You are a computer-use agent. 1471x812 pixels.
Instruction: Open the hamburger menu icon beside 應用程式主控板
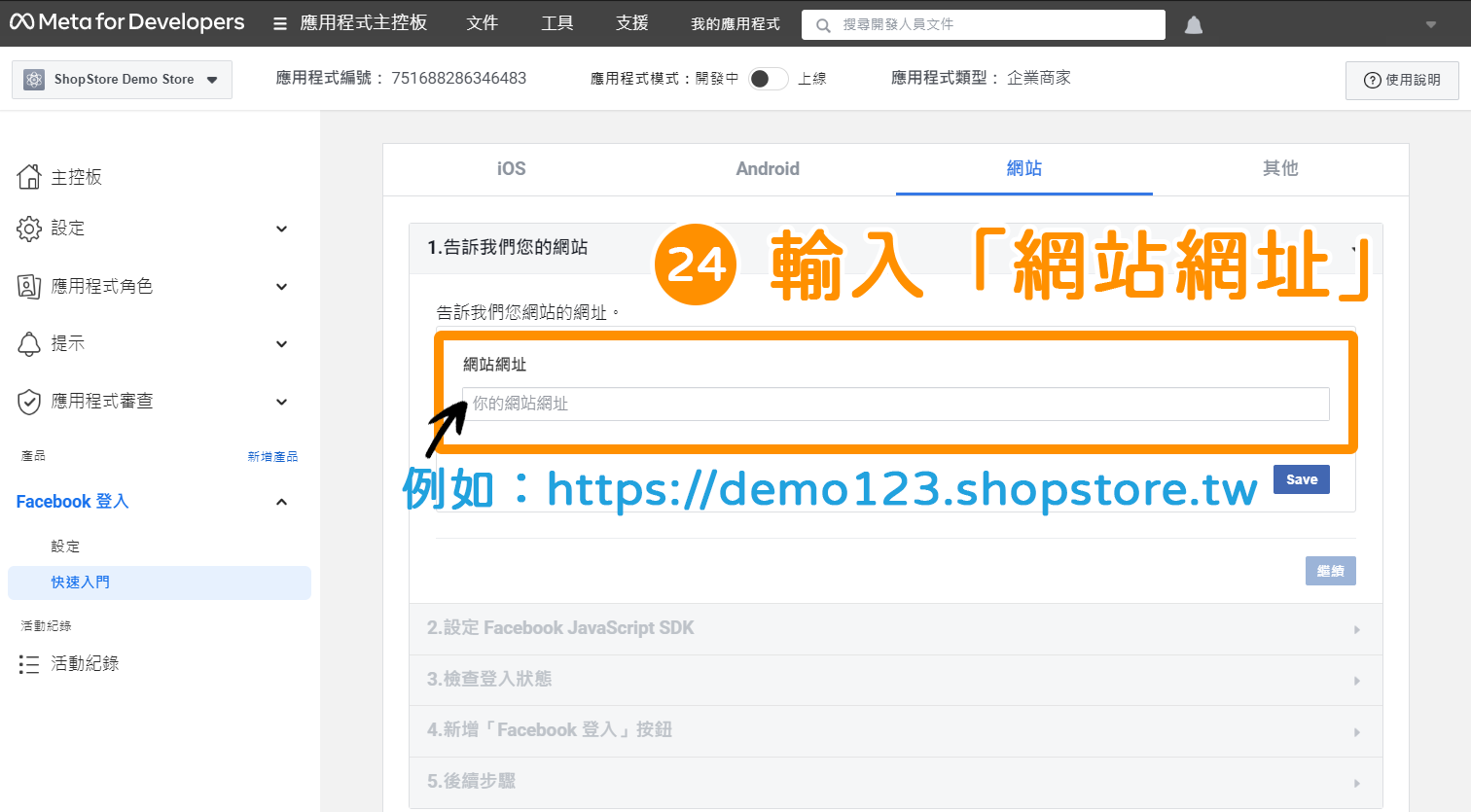pyautogui.click(x=280, y=23)
